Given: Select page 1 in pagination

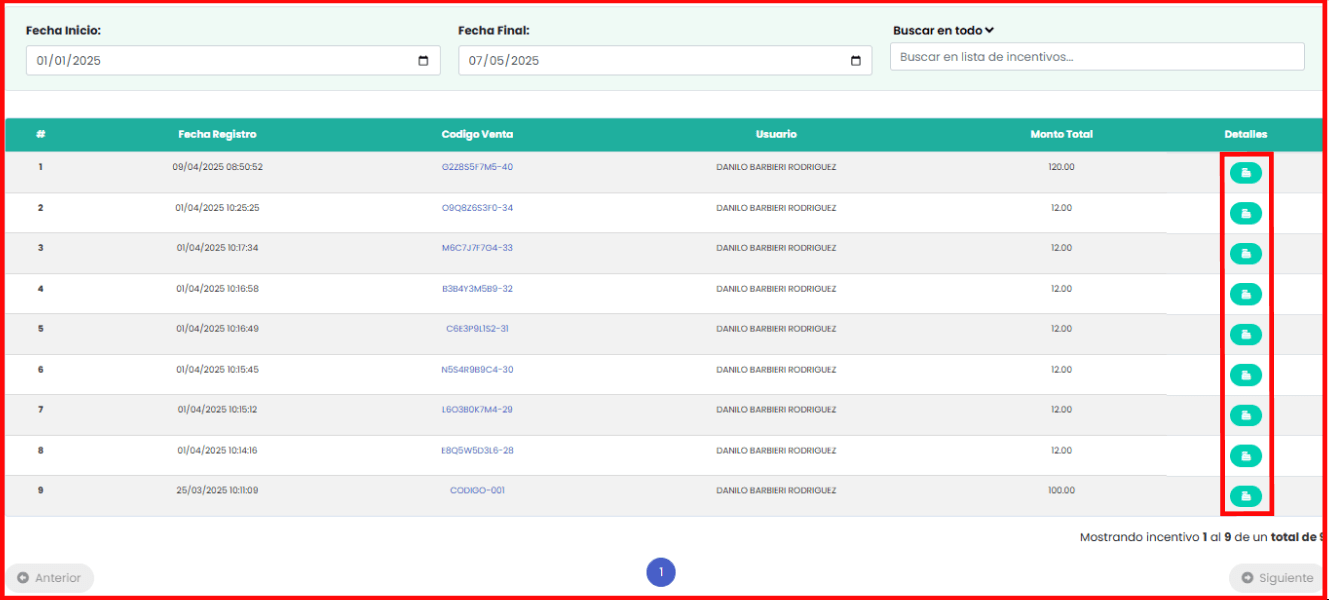Looking at the screenshot, I should click(x=660, y=572).
